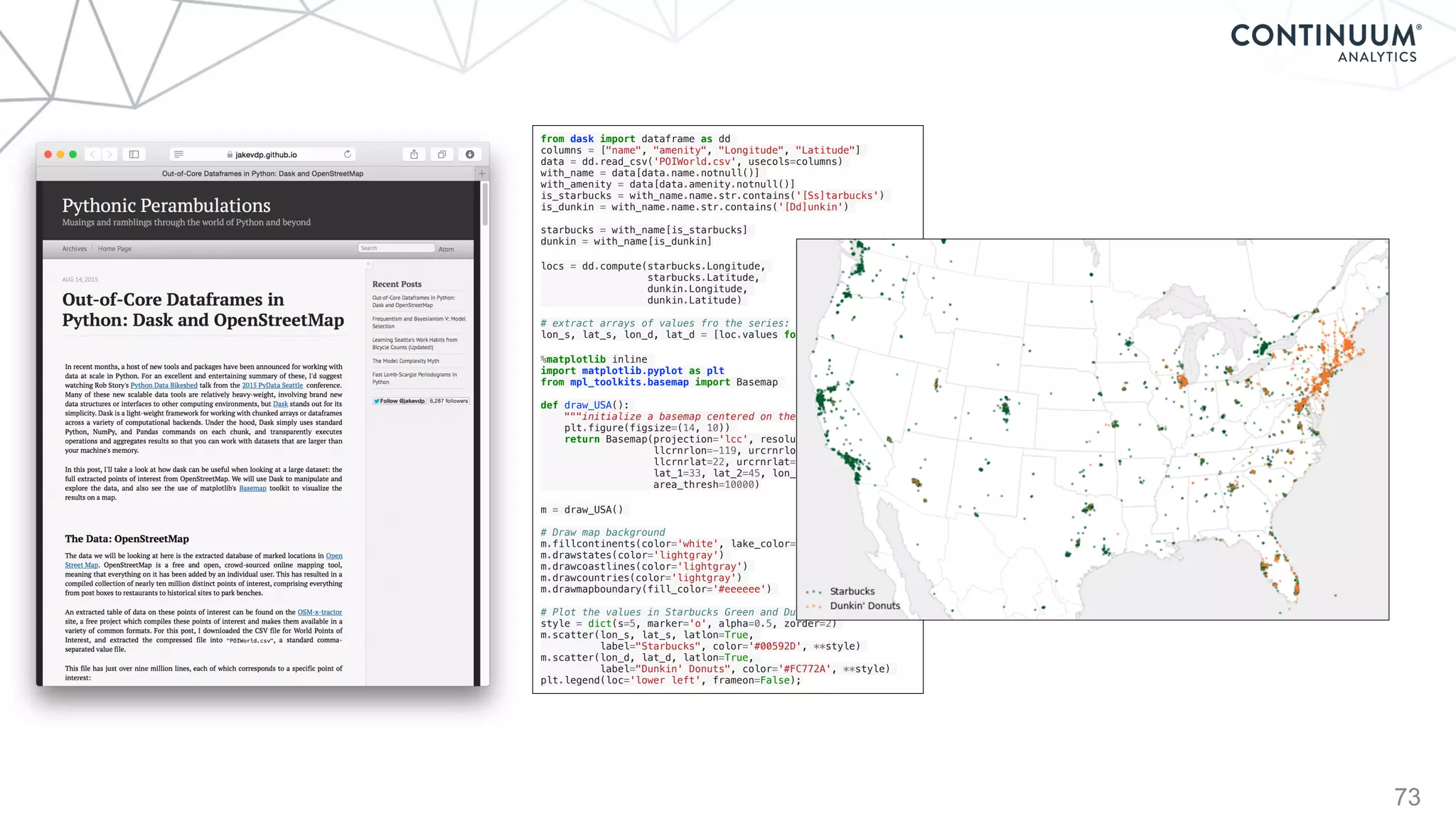1456x819 pixels.
Task: Open the Downloads icon in toolbar
Action: coord(470,154)
